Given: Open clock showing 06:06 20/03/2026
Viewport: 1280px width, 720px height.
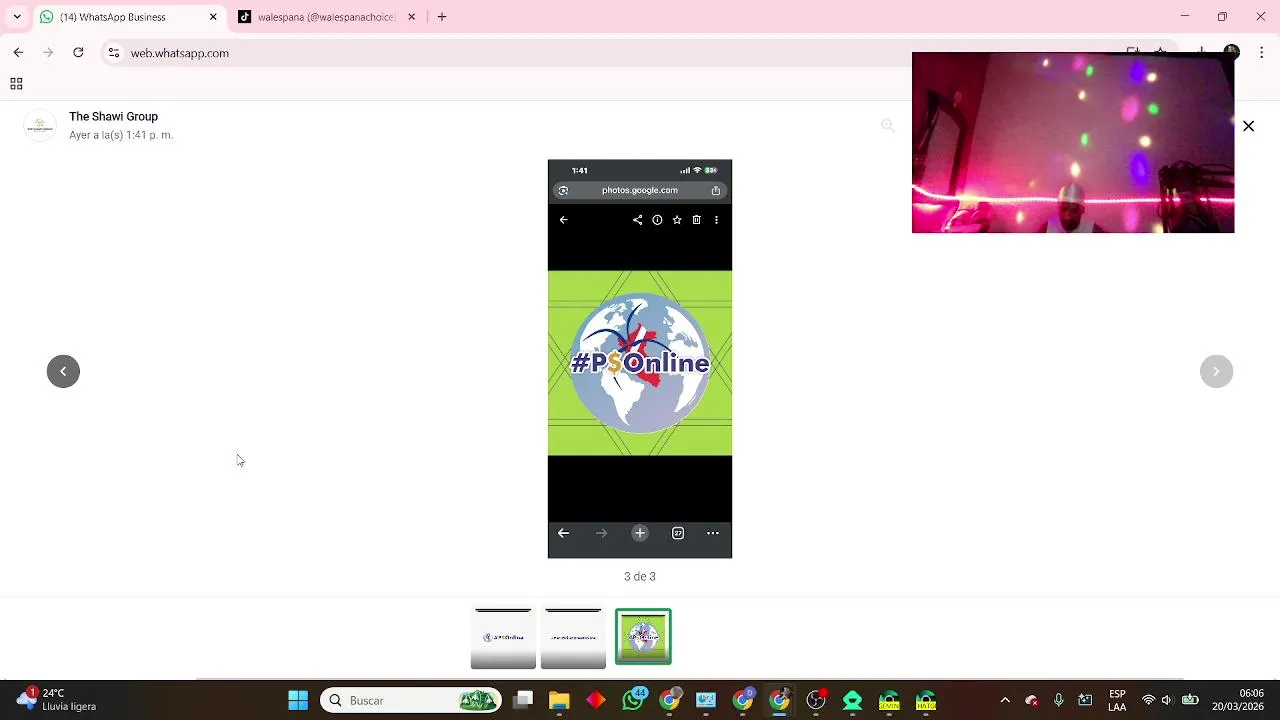Looking at the screenshot, I should (1238, 700).
